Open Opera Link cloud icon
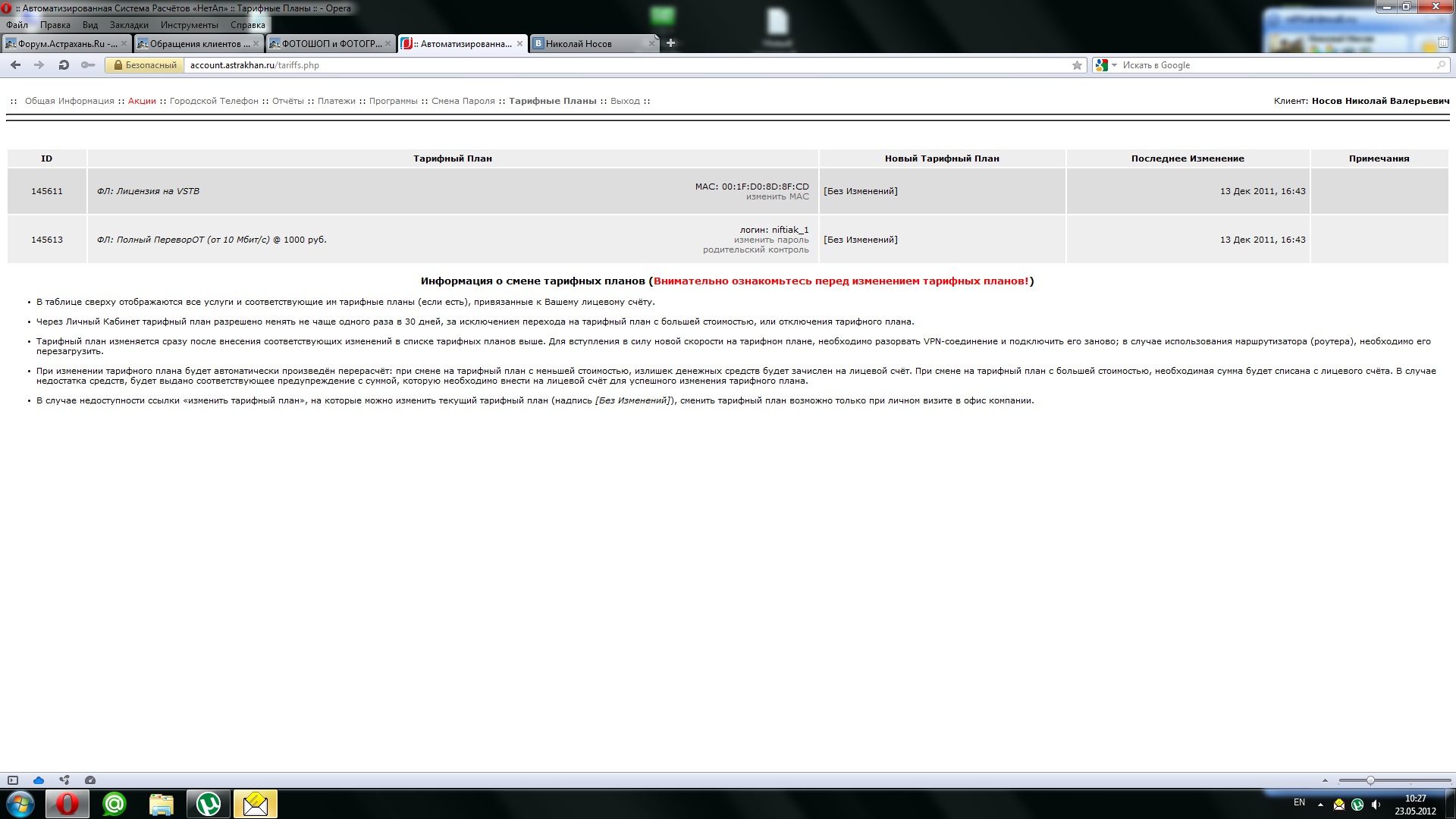This screenshot has width=1456, height=819. pyautogui.click(x=39, y=780)
